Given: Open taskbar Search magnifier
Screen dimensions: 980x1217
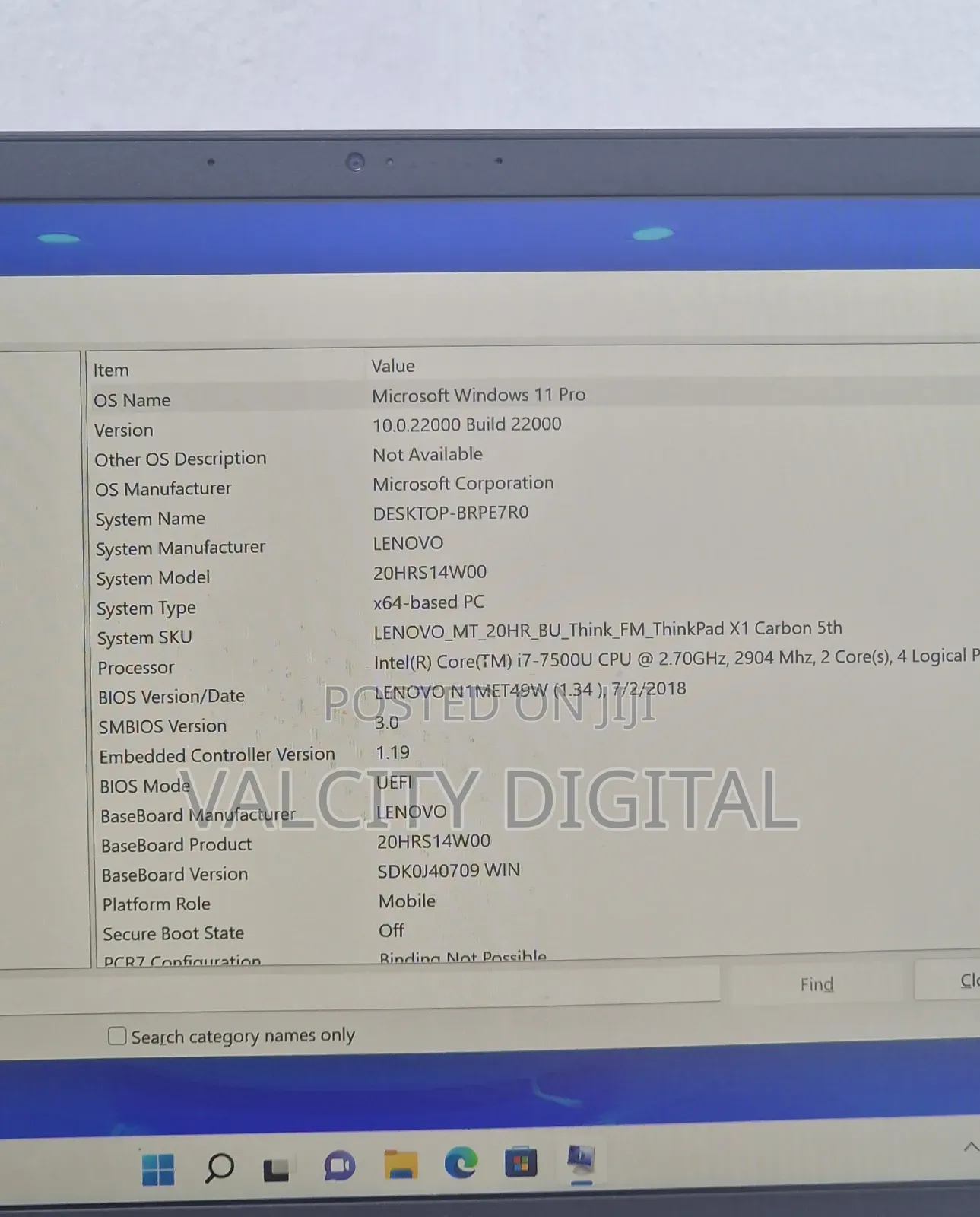Looking at the screenshot, I should (x=219, y=1168).
